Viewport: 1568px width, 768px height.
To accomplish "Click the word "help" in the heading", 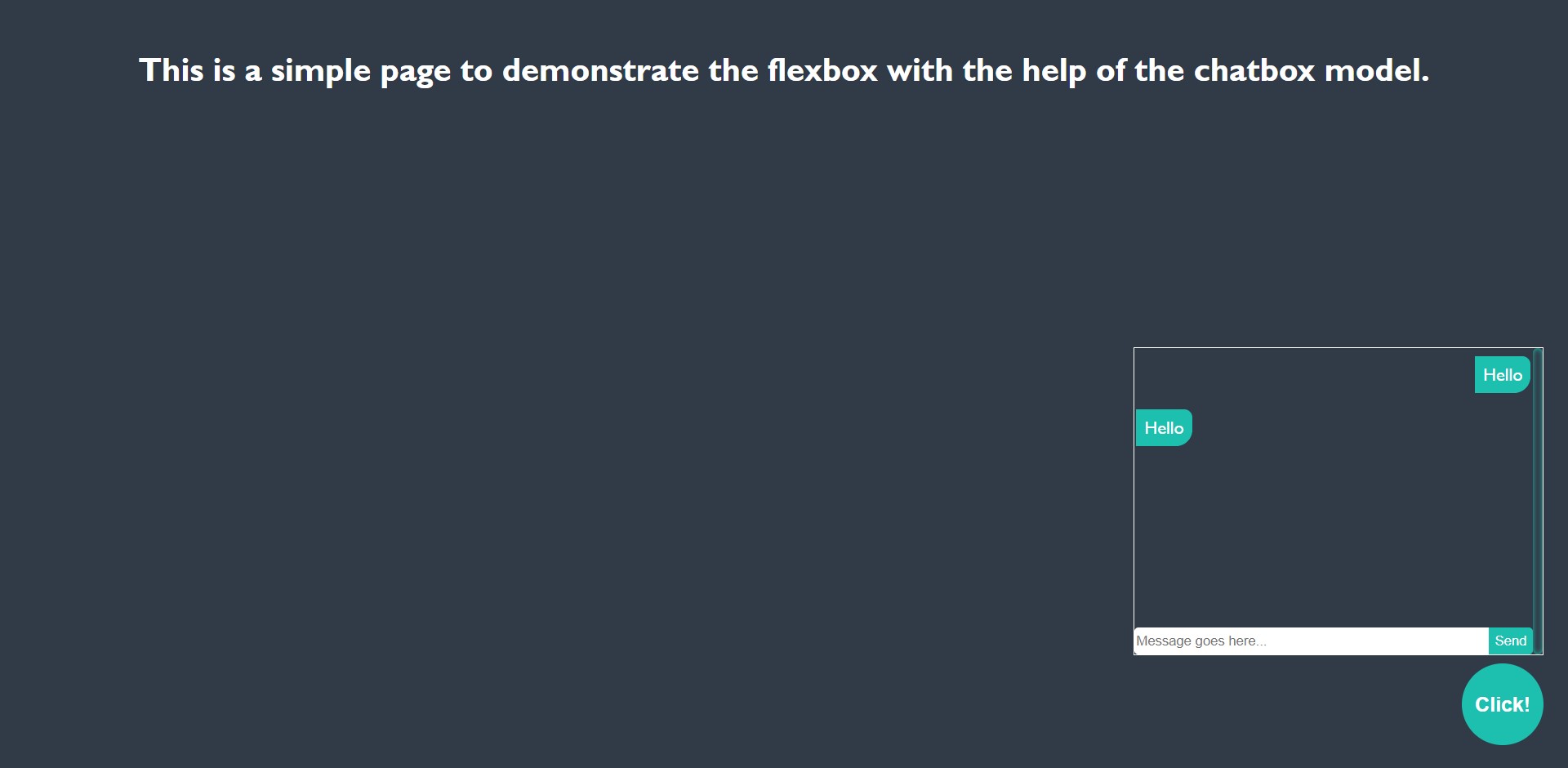I will pyautogui.click(x=1054, y=72).
